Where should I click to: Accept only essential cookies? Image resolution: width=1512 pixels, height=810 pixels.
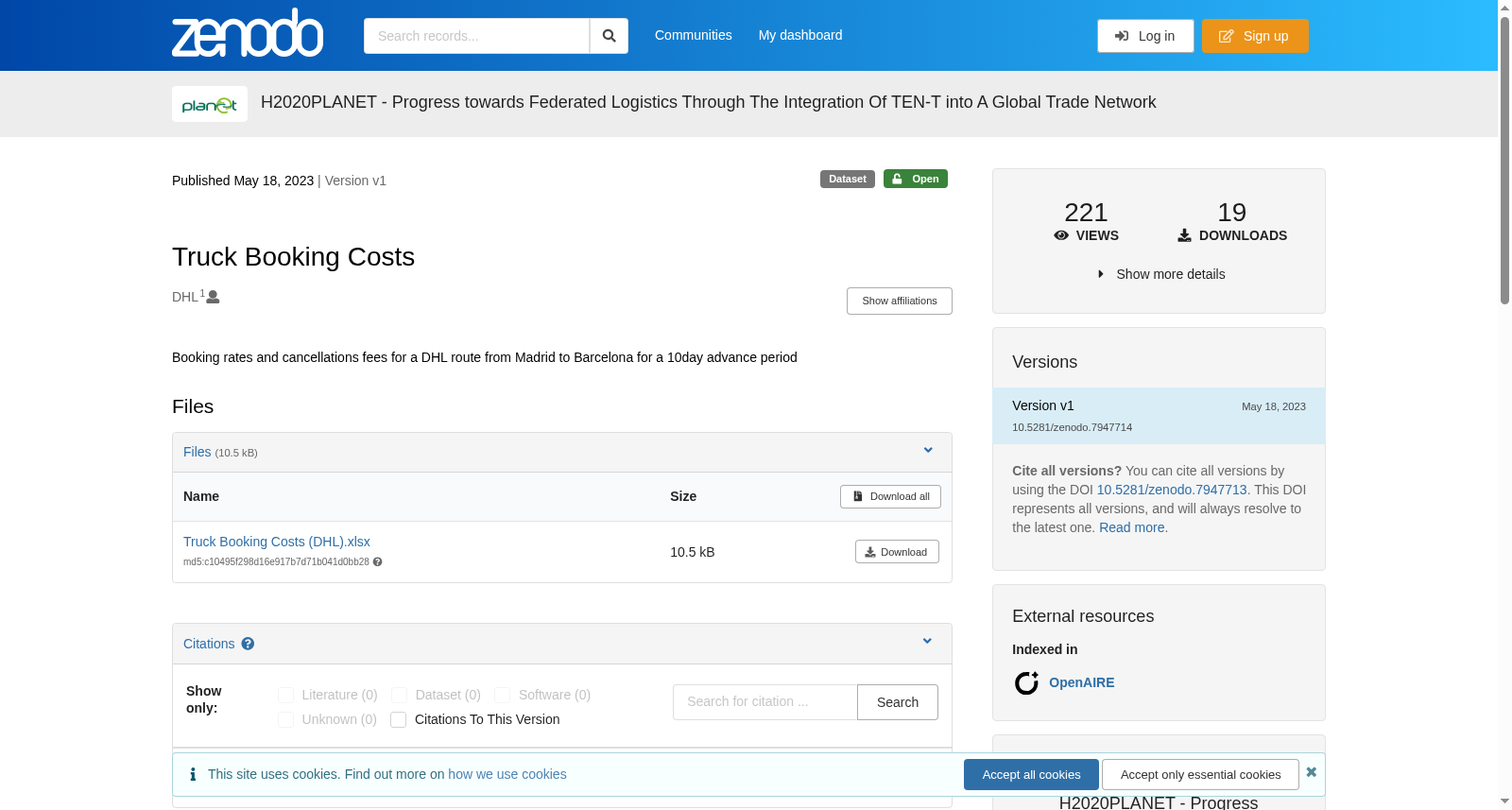click(x=1200, y=774)
